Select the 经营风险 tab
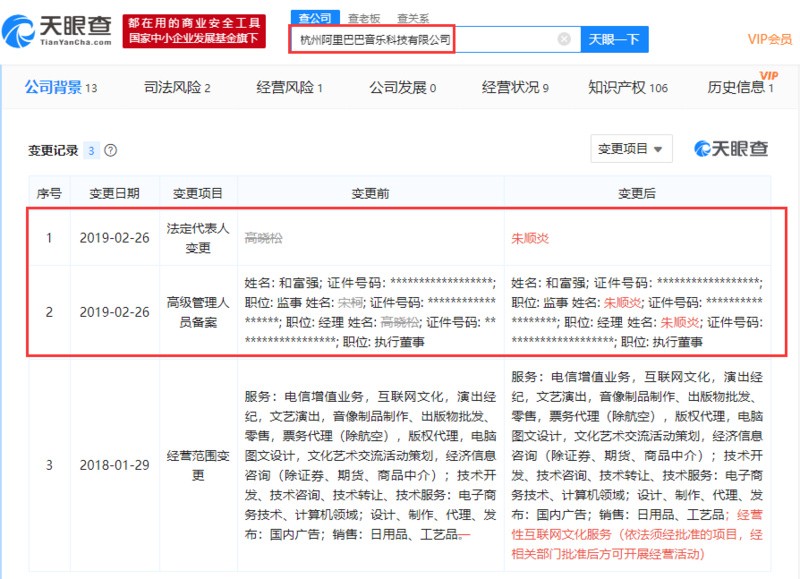Image resolution: width=800 pixels, height=579 pixels. pos(289,88)
